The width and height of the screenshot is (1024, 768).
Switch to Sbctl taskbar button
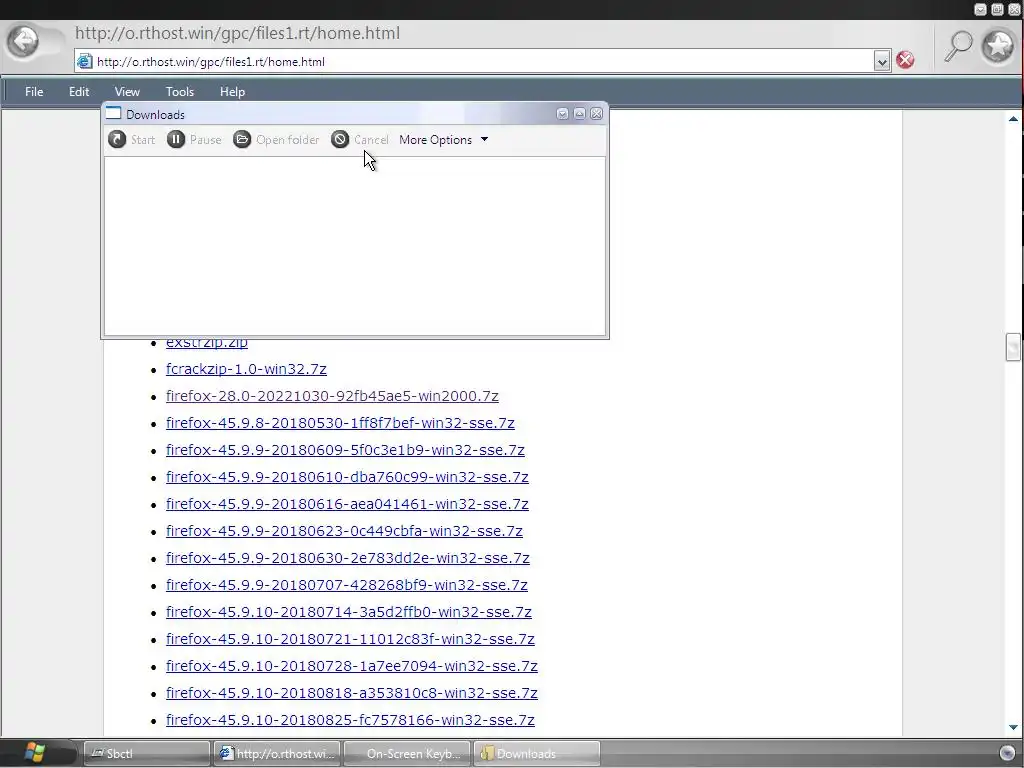(x=147, y=754)
